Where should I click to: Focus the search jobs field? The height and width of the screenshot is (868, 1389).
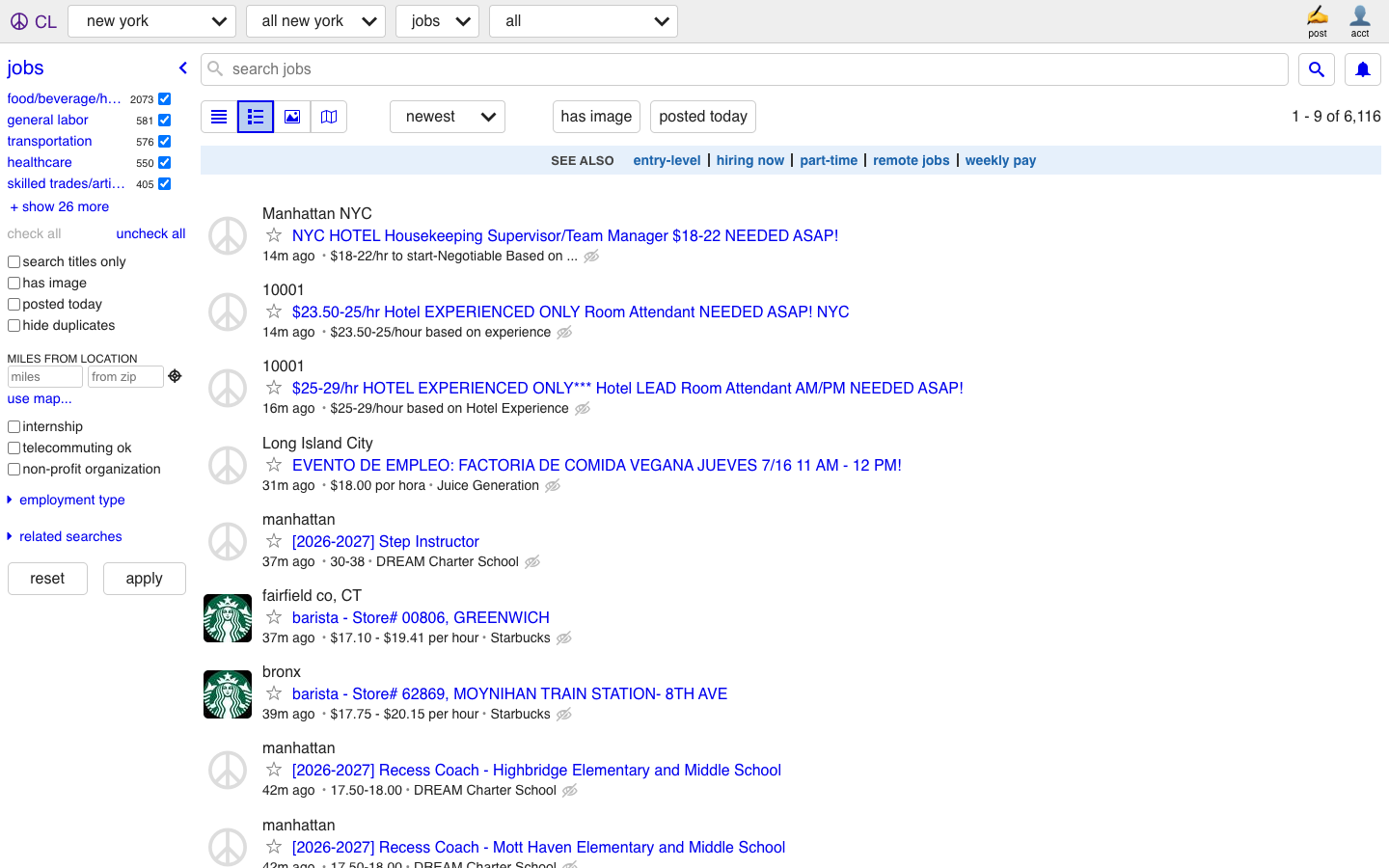(x=745, y=69)
